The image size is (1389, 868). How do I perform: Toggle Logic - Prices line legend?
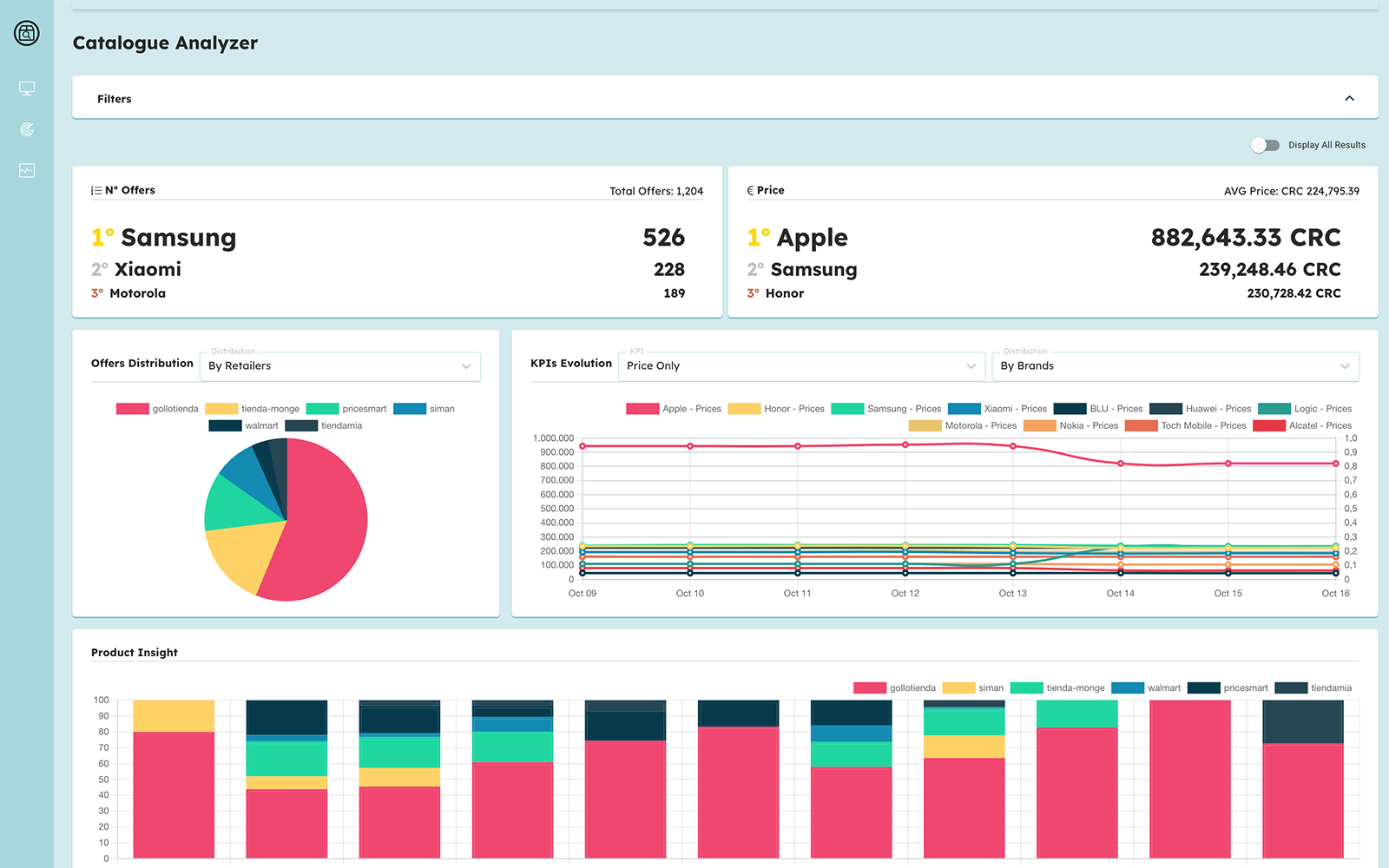click(1305, 409)
